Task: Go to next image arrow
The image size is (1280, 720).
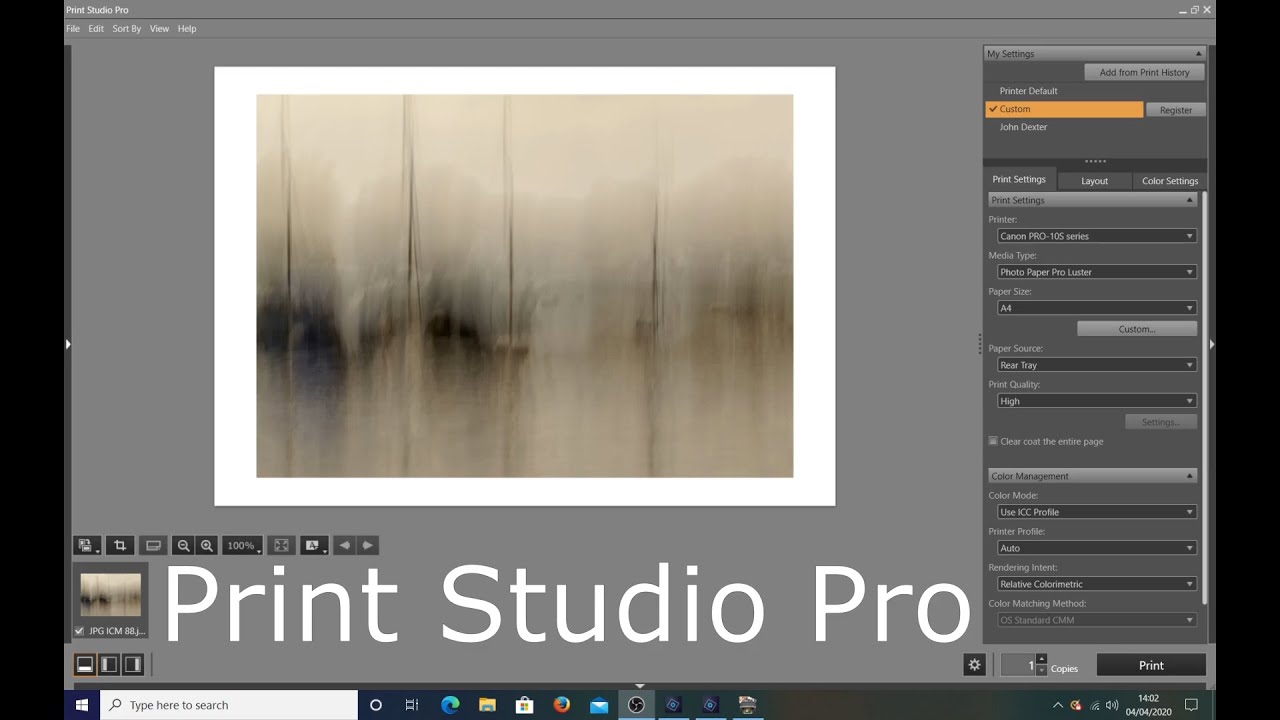Action: 367,545
